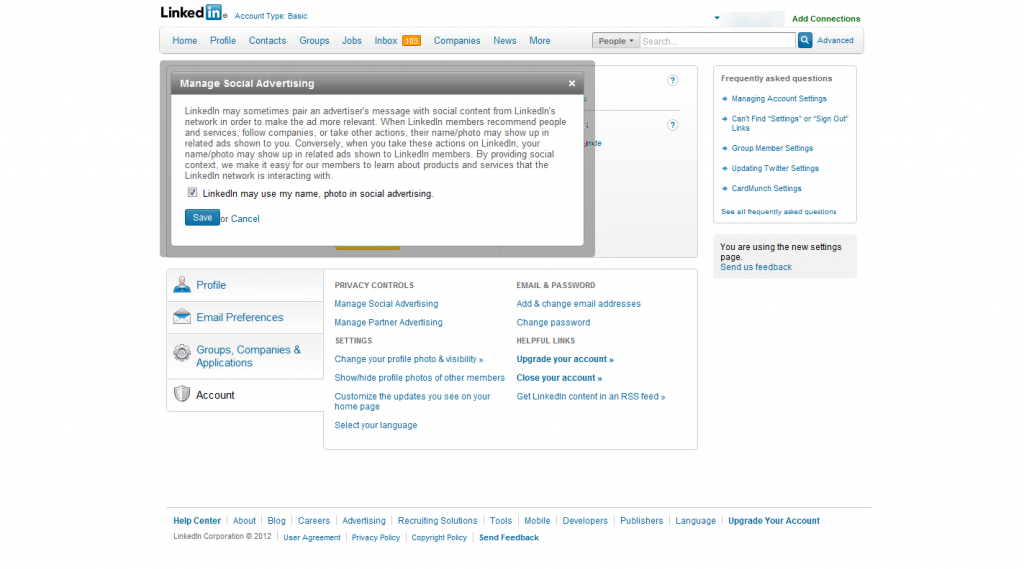Image resolution: width=1024 pixels, height=569 pixels.
Task: Click Add Connections link
Action: click(x=825, y=19)
